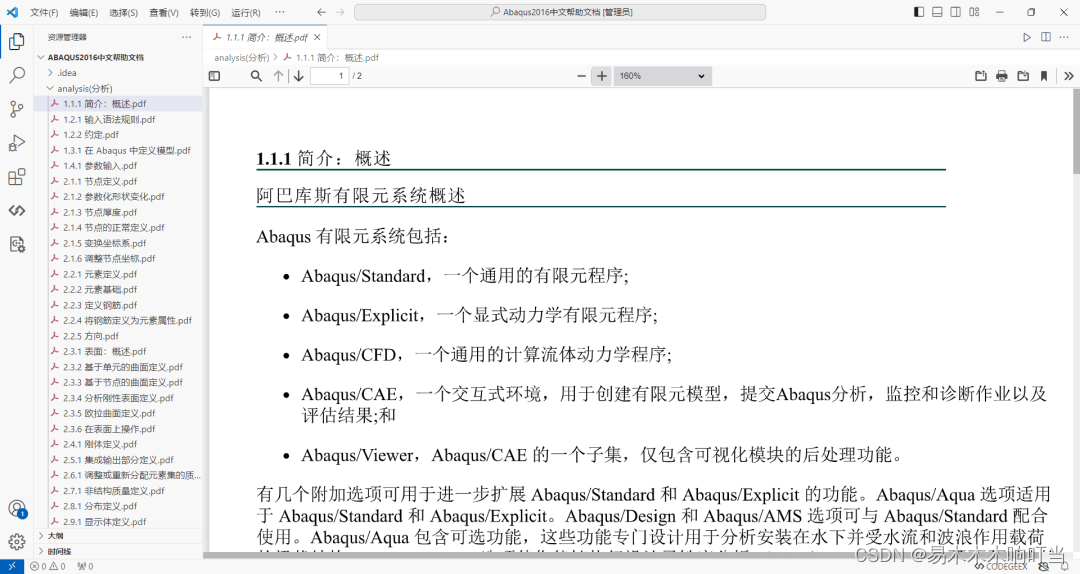Viewport: 1080px width, 574px height.
Task: Open the Explorer view in activity bar
Action: (x=17, y=41)
